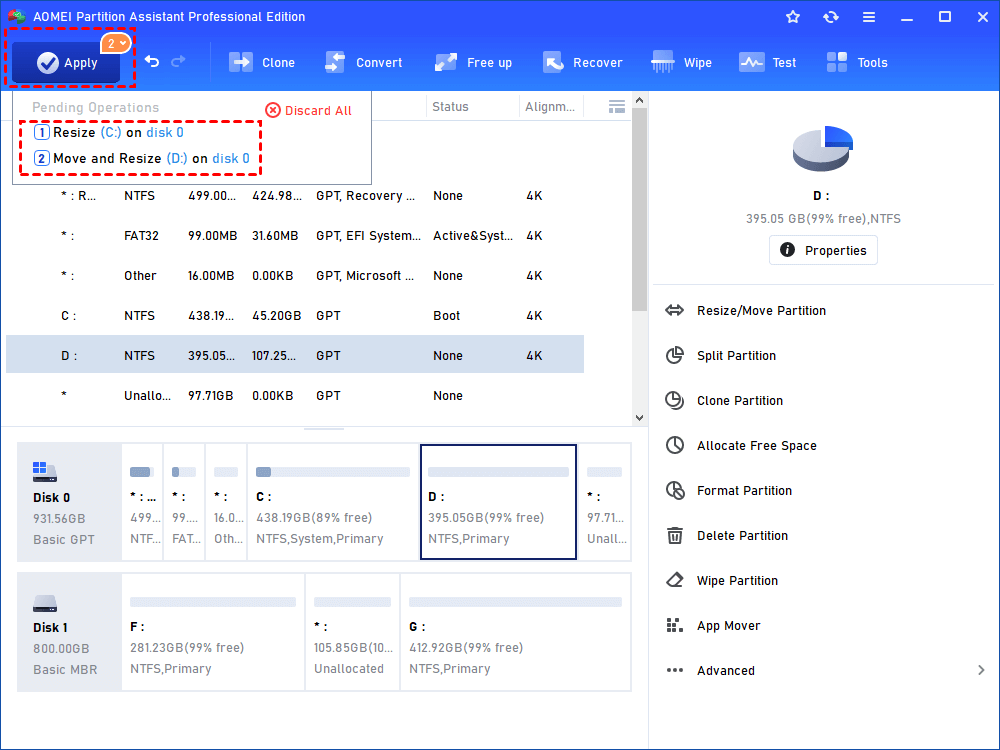Select the F: 281.23GB block on Disk 1
1000x750 pixels.
[213, 632]
